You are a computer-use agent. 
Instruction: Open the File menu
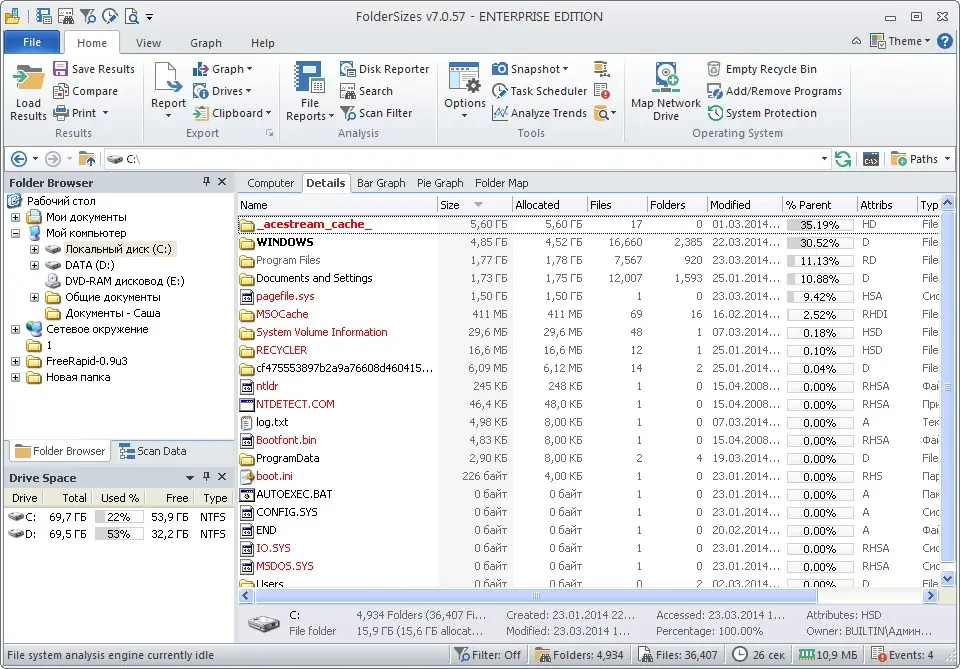point(32,42)
